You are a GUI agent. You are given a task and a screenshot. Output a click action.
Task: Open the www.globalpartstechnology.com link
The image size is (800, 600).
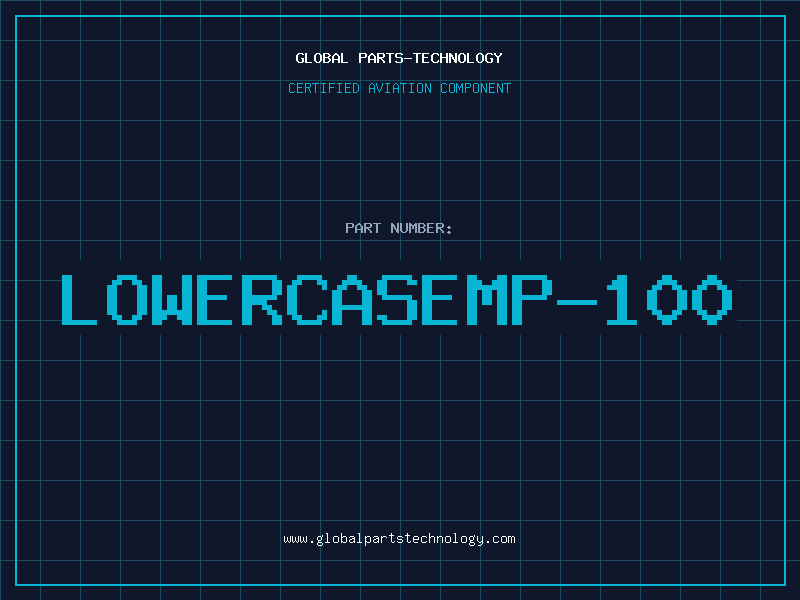(x=399, y=539)
